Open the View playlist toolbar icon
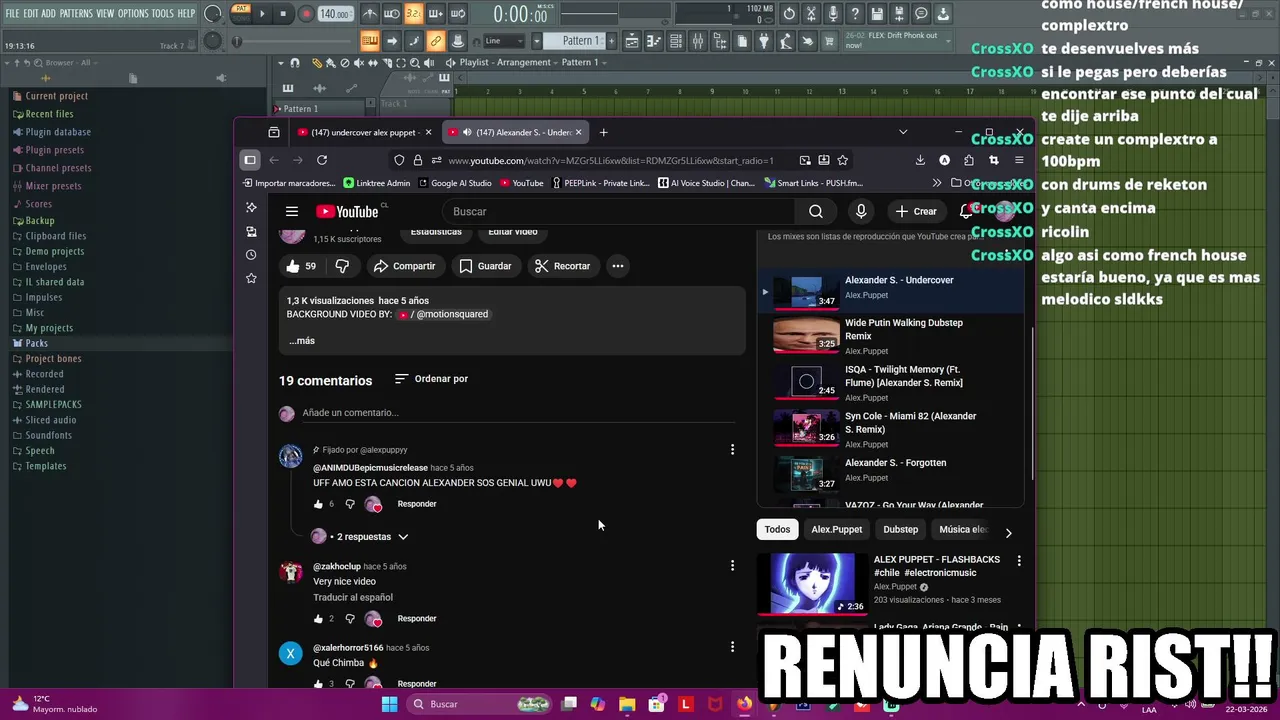The height and width of the screenshot is (720, 1280). coord(632,41)
